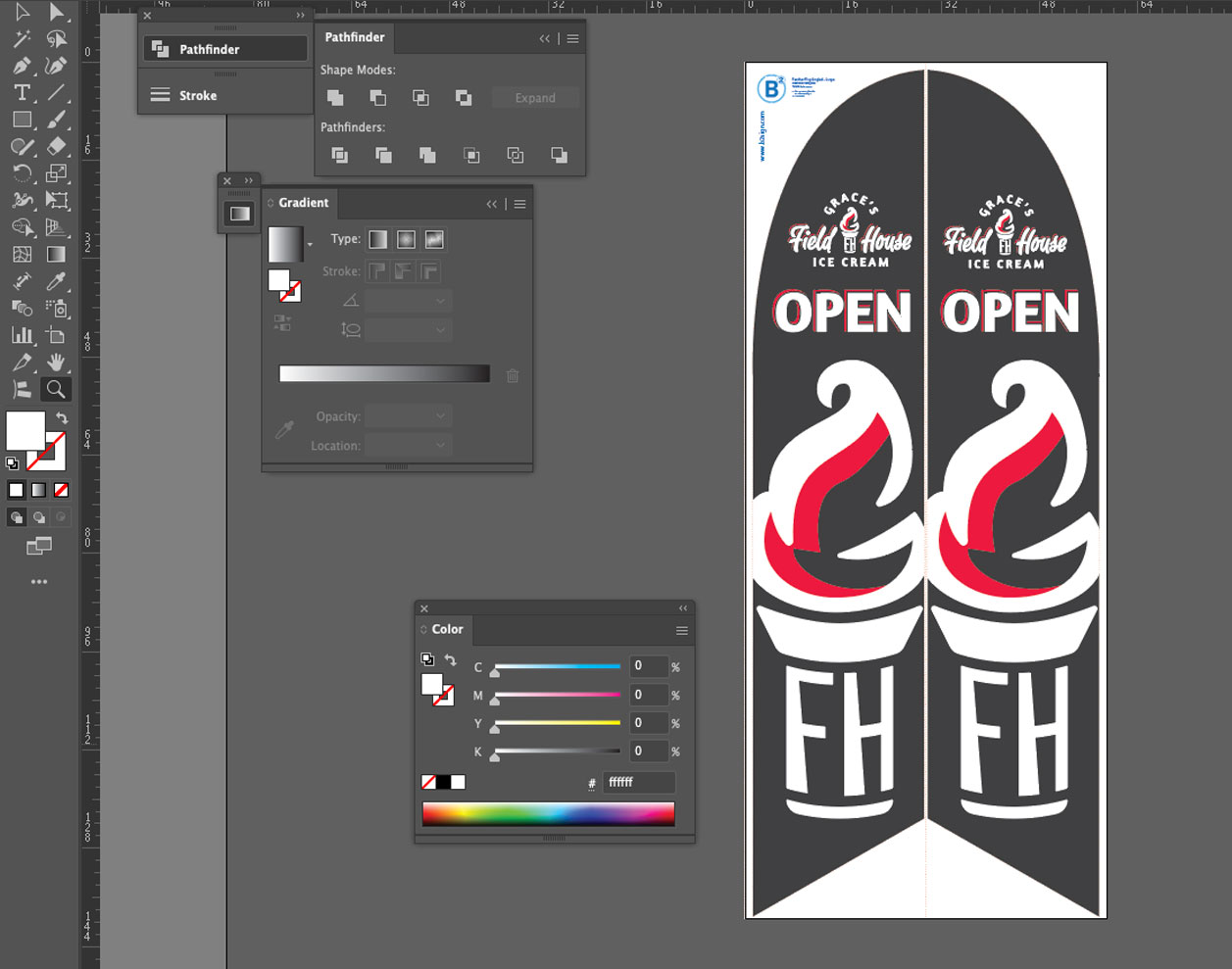Select the Type tool
The image size is (1232, 969).
click(x=22, y=93)
